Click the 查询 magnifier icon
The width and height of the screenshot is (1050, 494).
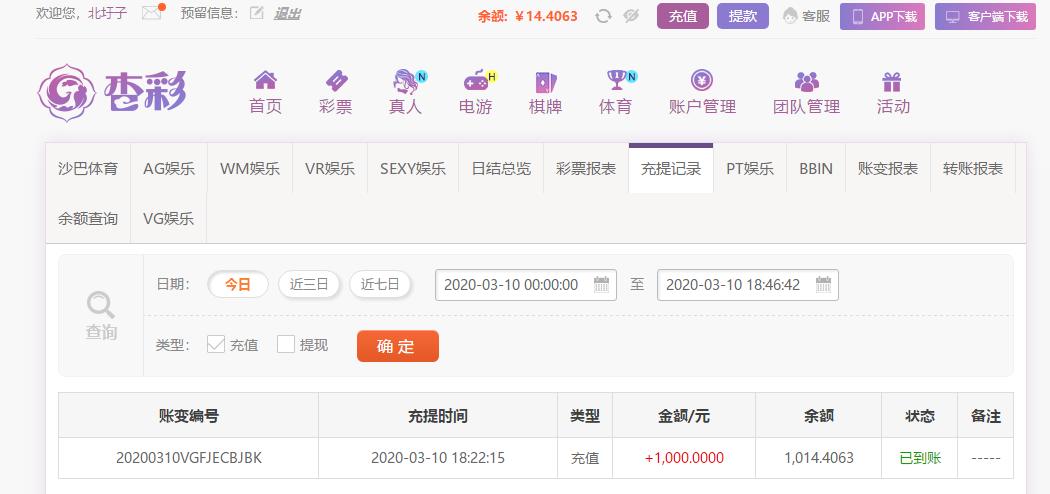click(101, 305)
